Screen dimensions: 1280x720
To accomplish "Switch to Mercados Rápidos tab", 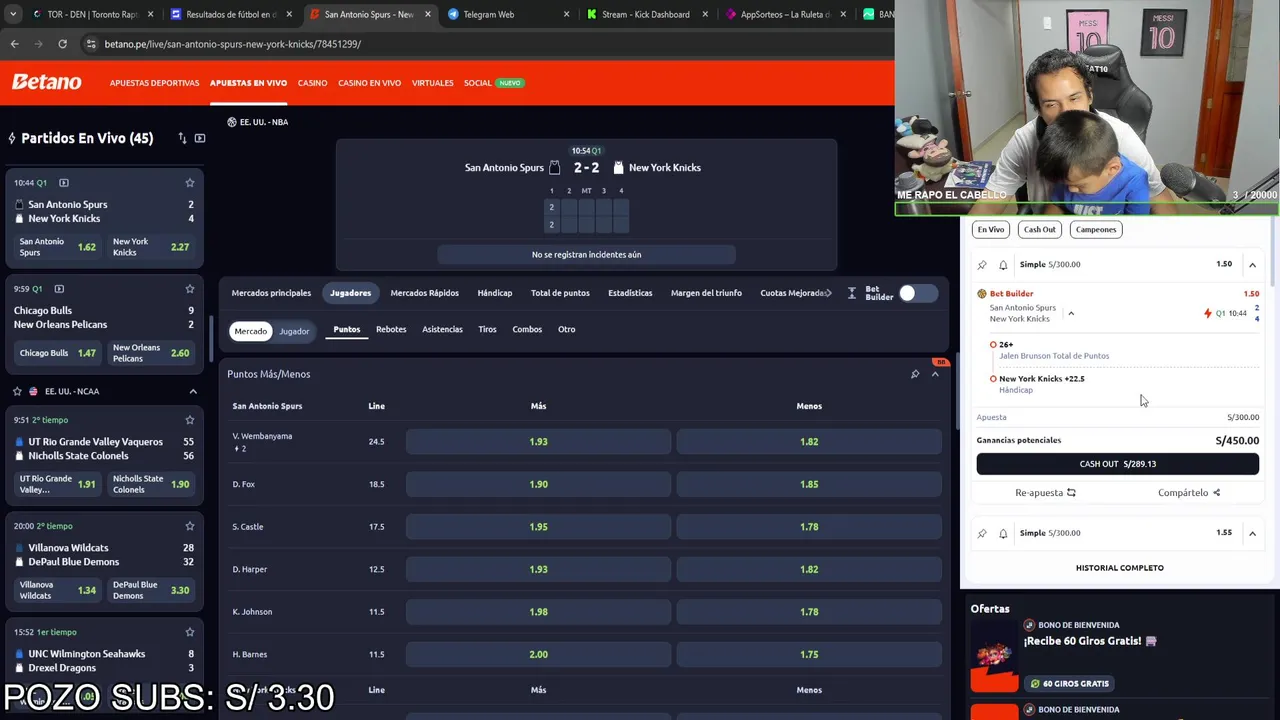I will (x=424, y=293).
